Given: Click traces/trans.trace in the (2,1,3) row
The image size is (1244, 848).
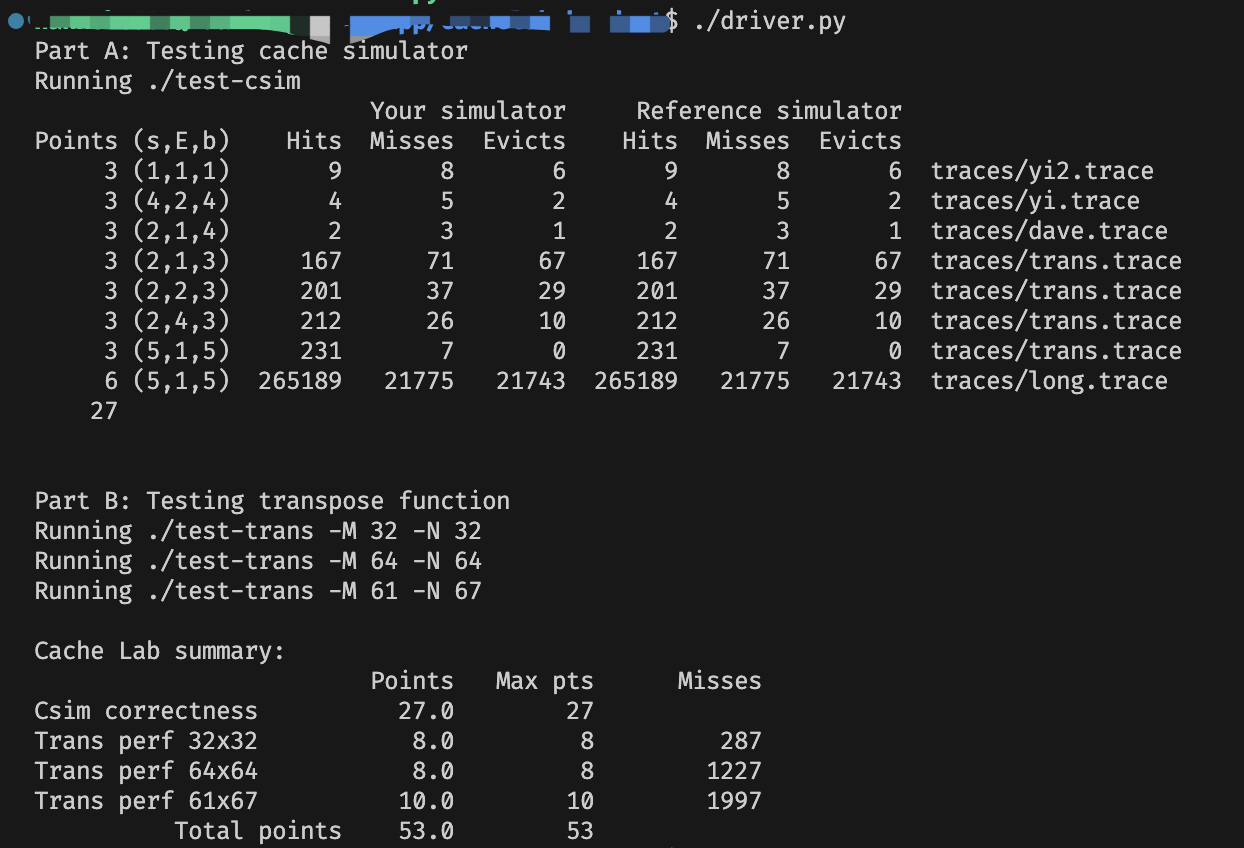Looking at the screenshot, I should 1055,261.
